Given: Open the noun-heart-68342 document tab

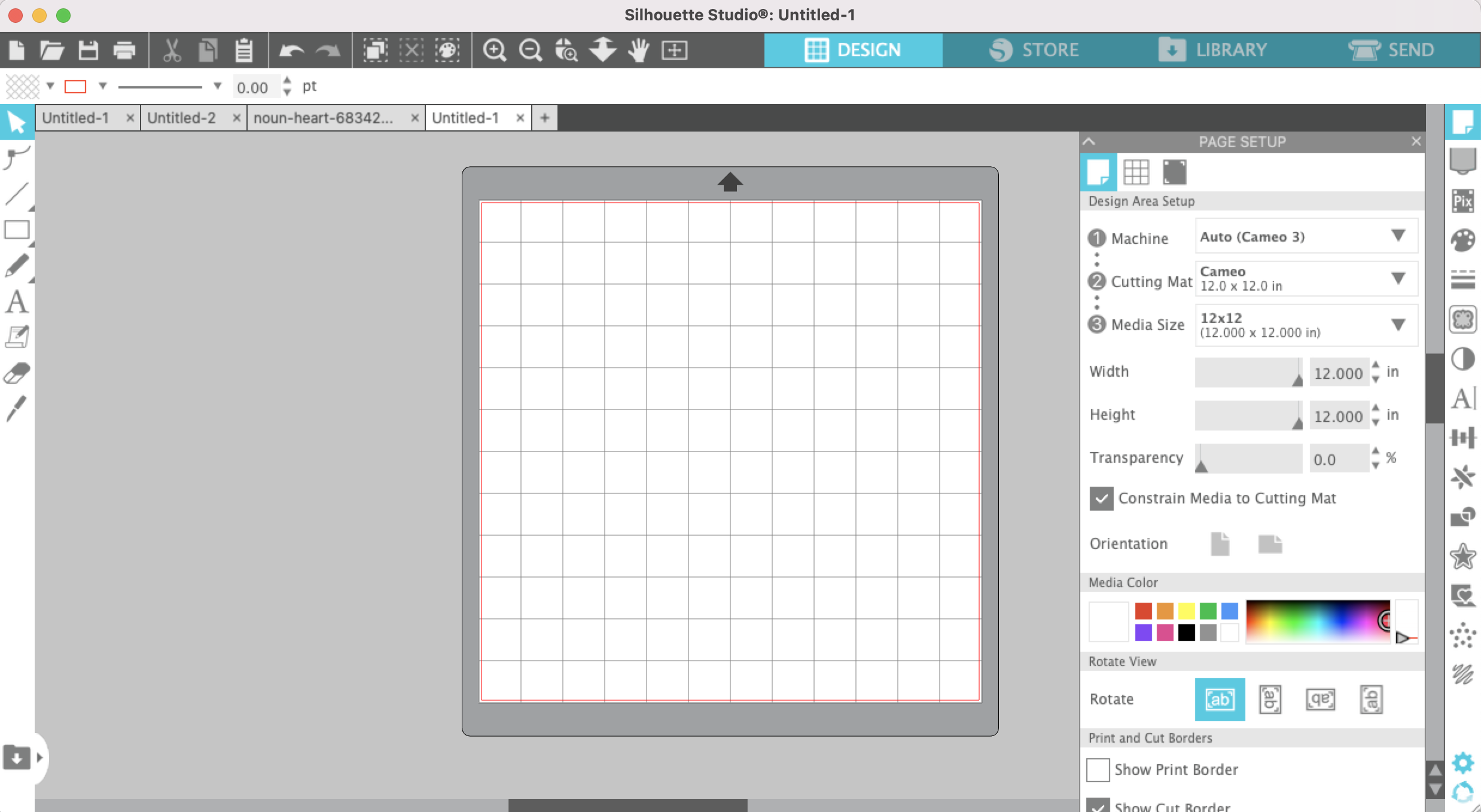Looking at the screenshot, I should [x=323, y=118].
